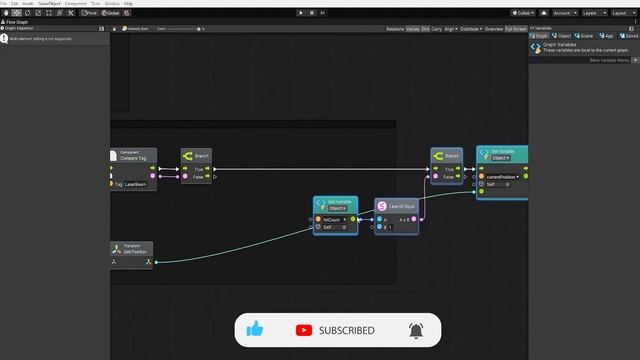640x360 pixels.
Task: Toggle Pivot handle position mode
Action: (89, 13)
